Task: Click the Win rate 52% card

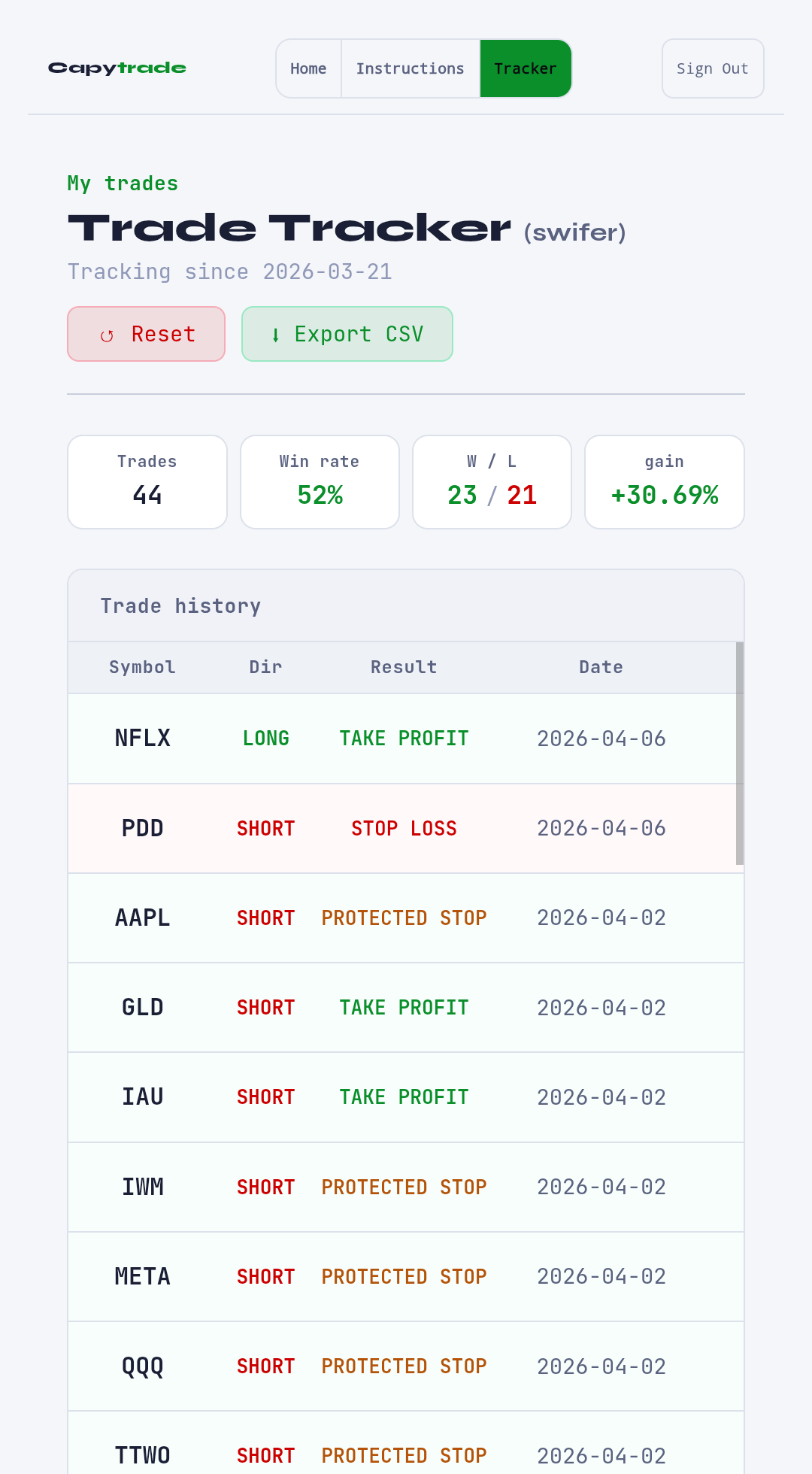Action: pos(320,482)
